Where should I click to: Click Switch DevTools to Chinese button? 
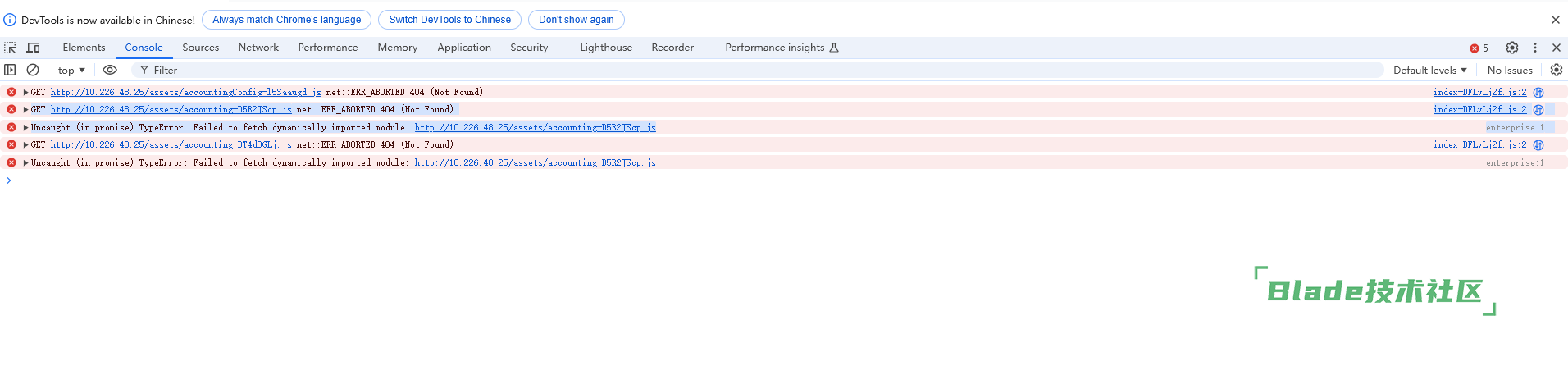click(x=449, y=20)
